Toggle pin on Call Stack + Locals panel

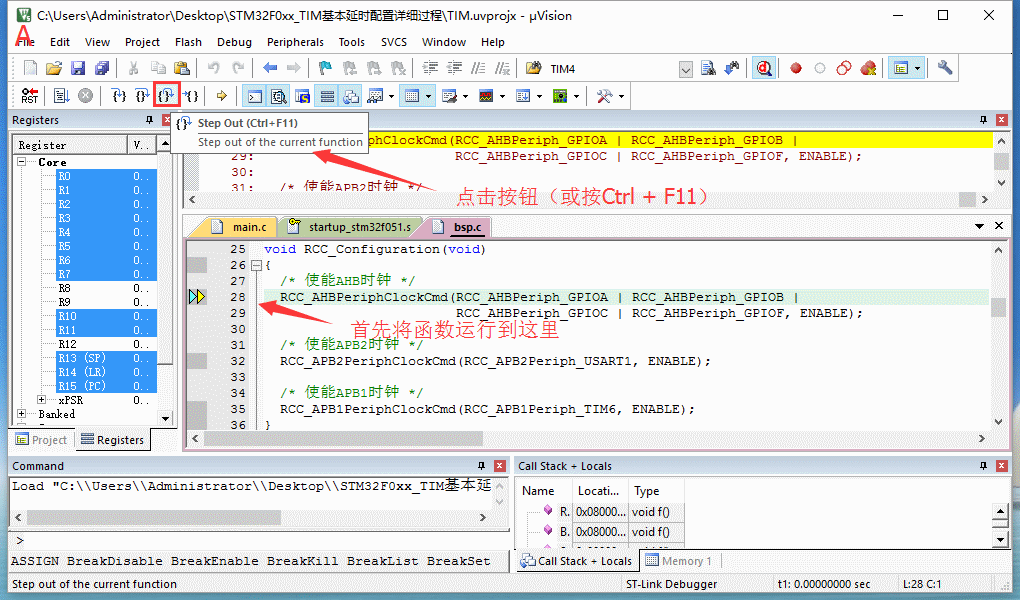click(983, 466)
